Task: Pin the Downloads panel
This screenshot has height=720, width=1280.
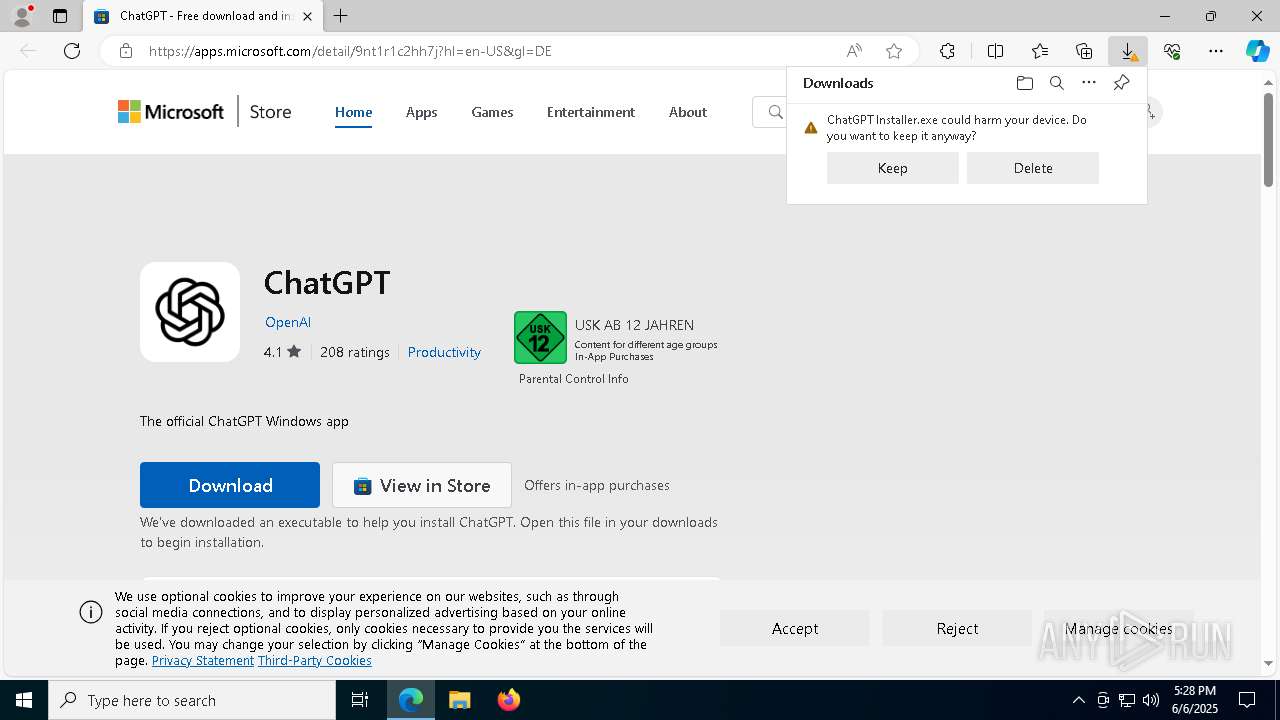Action: pos(1121,83)
